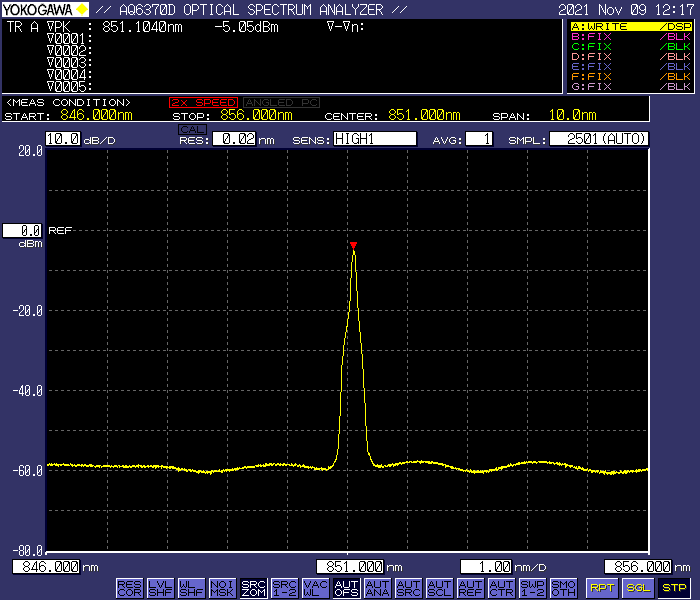Select the AUT SCL auto scale icon
Screen dimensions: 700x600
click(x=439, y=588)
